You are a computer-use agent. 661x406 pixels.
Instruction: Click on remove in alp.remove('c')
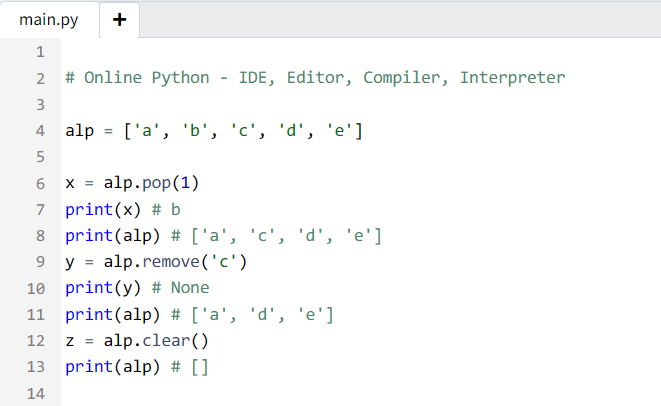[x=171, y=262]
